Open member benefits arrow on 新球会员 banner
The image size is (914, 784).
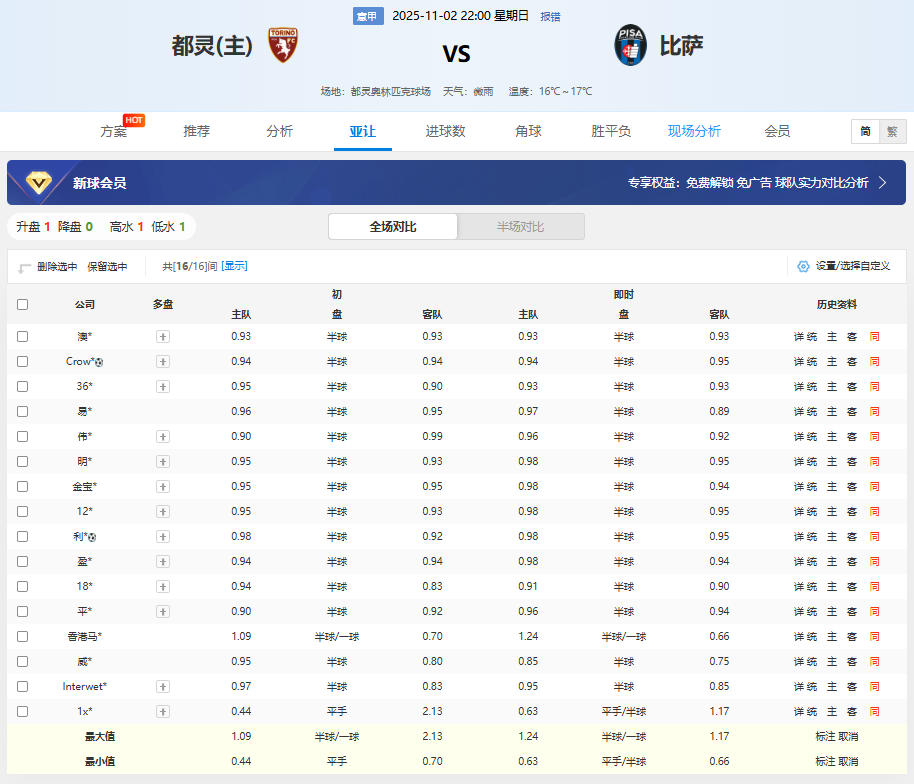(x=882, y=183)
